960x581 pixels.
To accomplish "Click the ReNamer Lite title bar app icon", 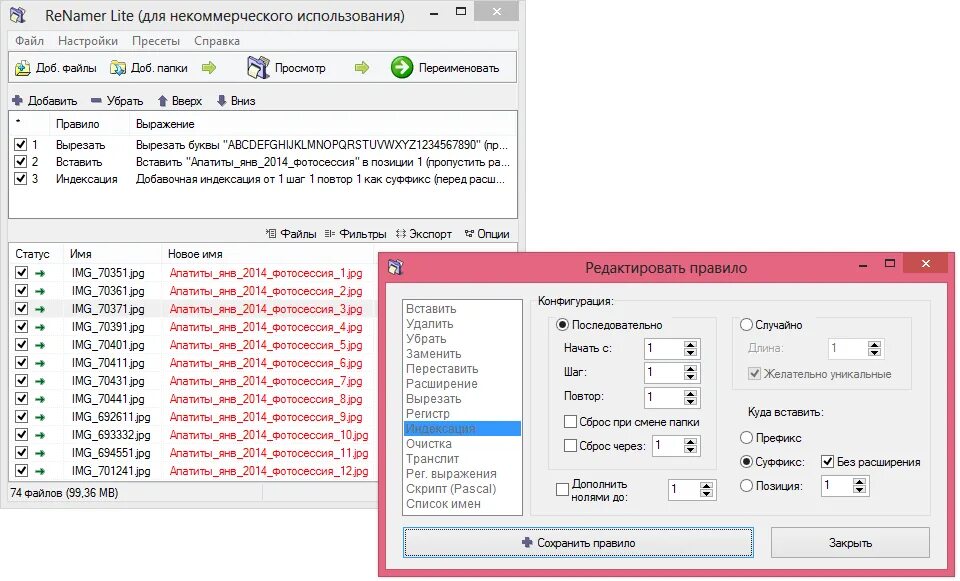I will click(x=18, y=15).
